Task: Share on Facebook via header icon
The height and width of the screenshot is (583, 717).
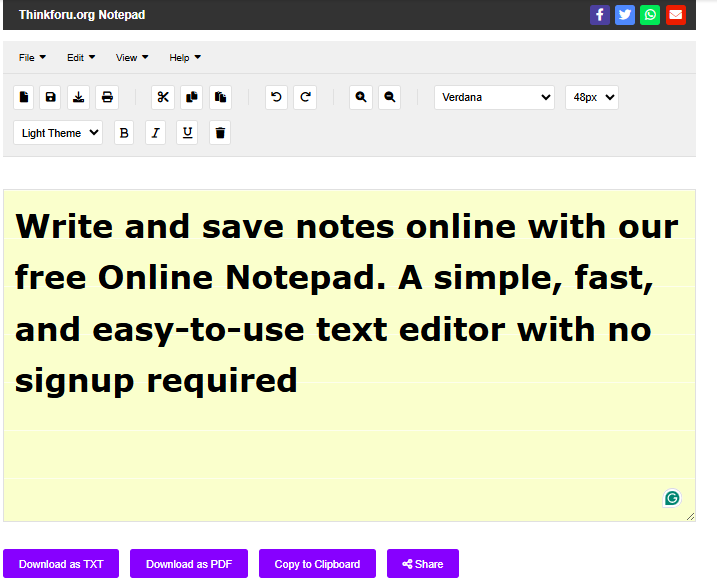Action: [x=599, y=15]
